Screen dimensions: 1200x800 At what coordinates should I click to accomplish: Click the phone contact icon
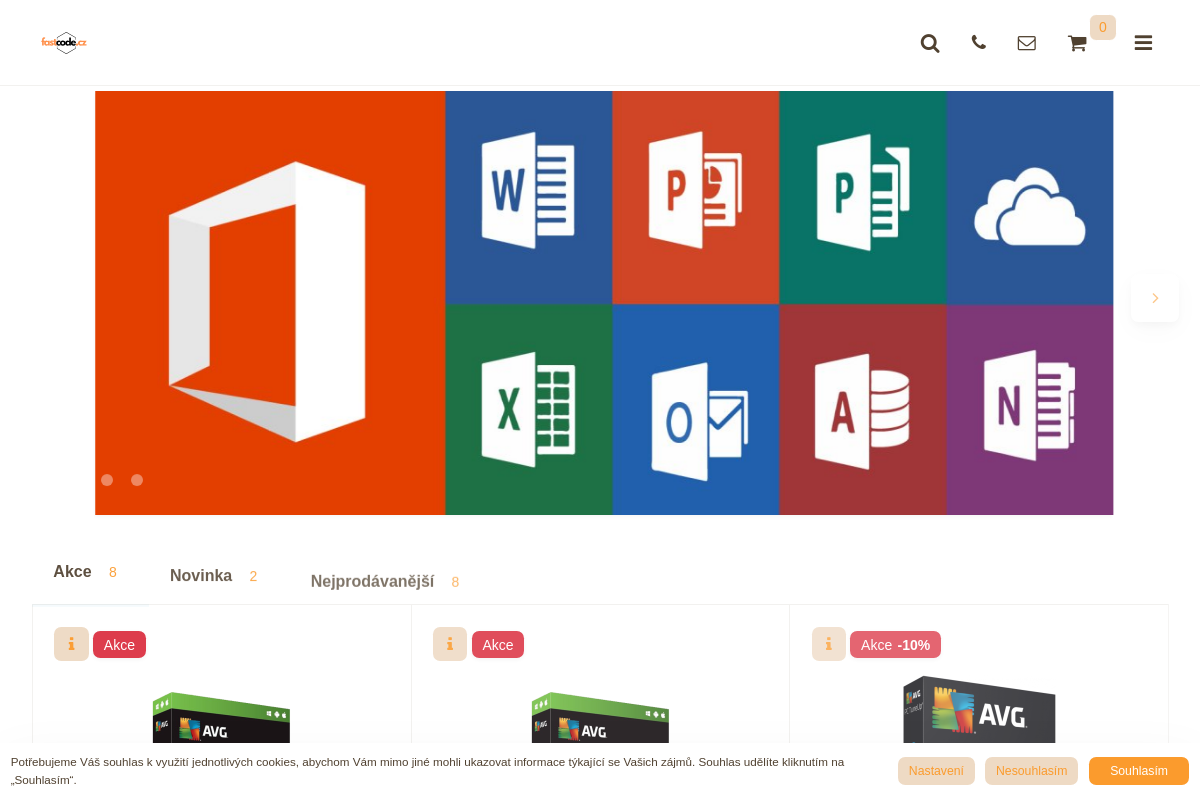(x=978, y=42)
